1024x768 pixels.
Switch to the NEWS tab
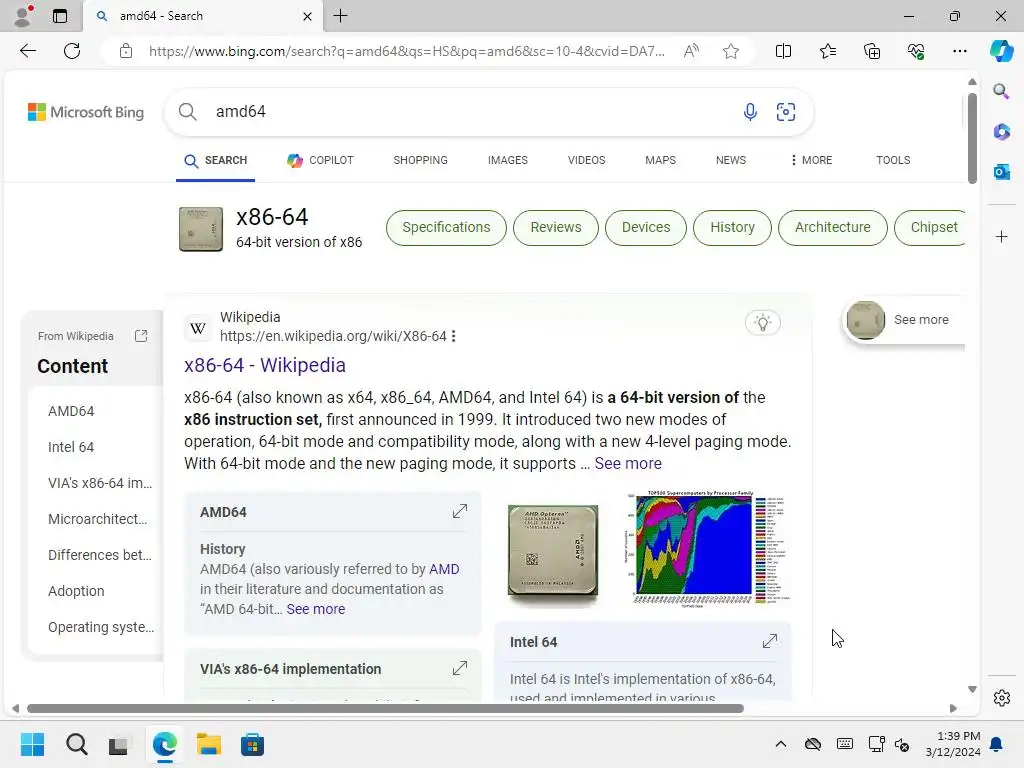point(731,160)
